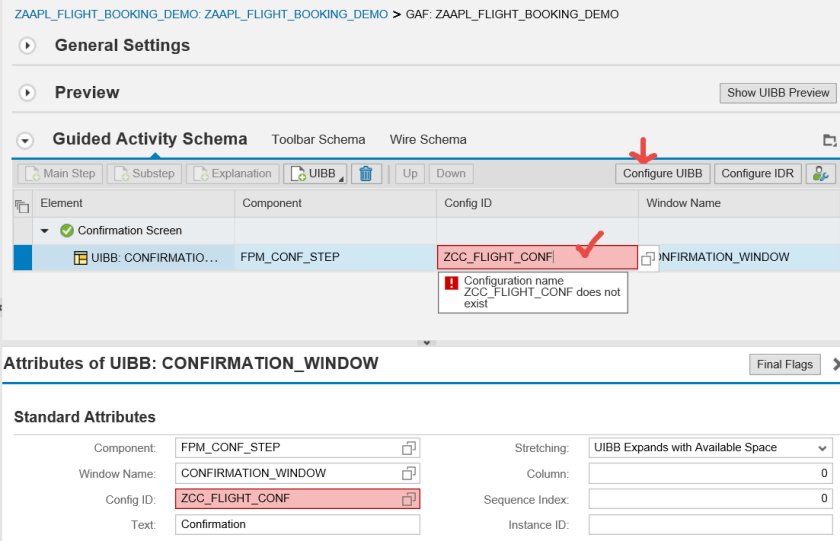Add an Explanation element
Screen dimensions: 840x541
pos(232,174)
